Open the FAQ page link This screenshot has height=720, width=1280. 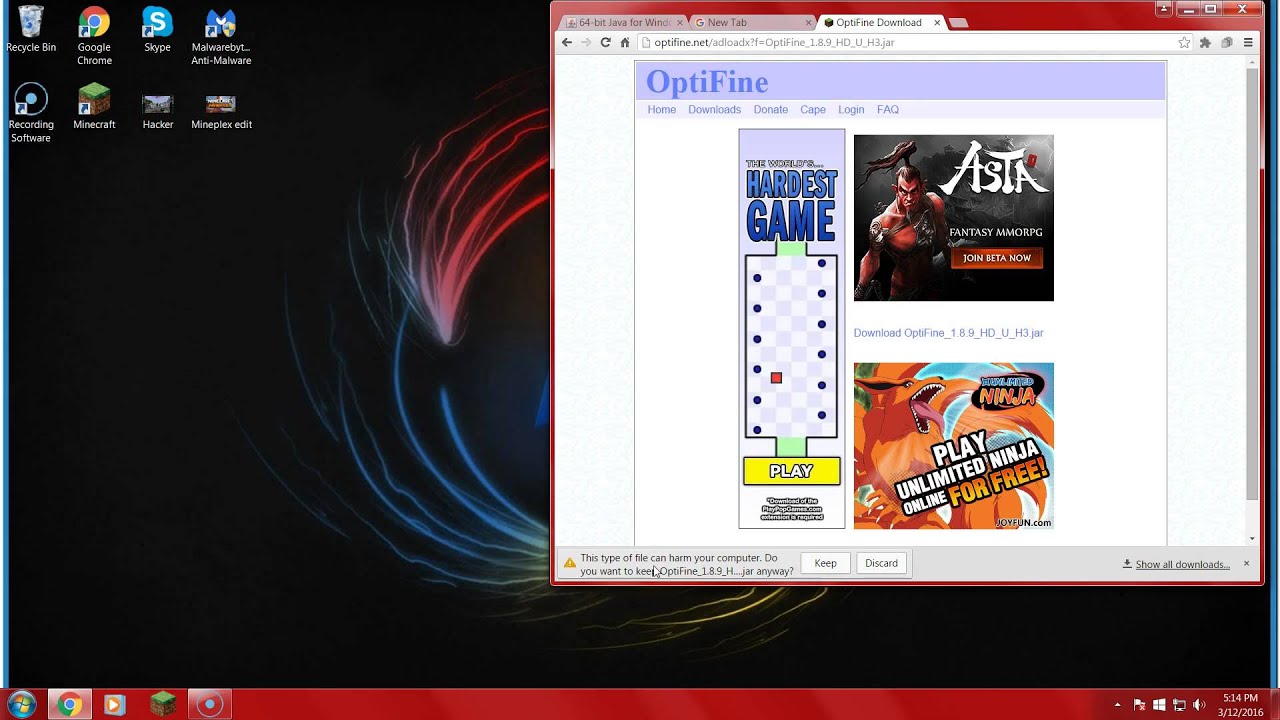pyautogui.click(x=888, y=109)
